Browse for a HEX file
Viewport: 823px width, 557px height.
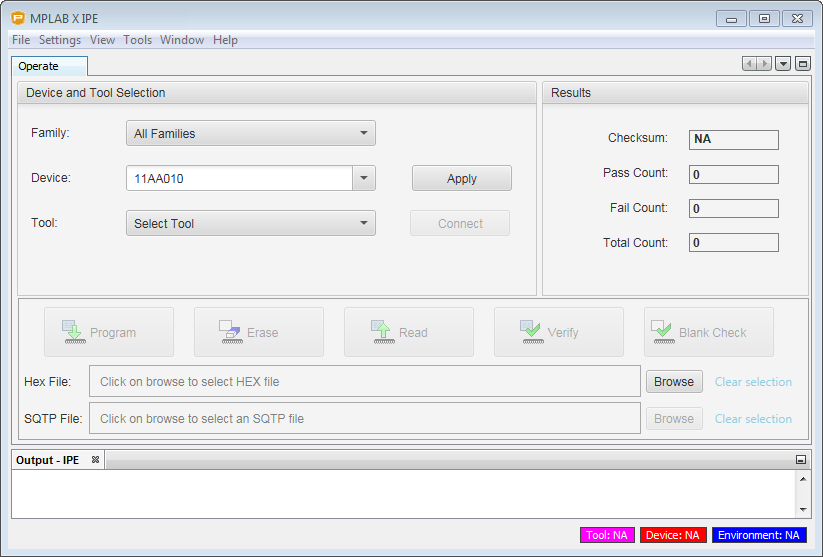tap(674, 382)
